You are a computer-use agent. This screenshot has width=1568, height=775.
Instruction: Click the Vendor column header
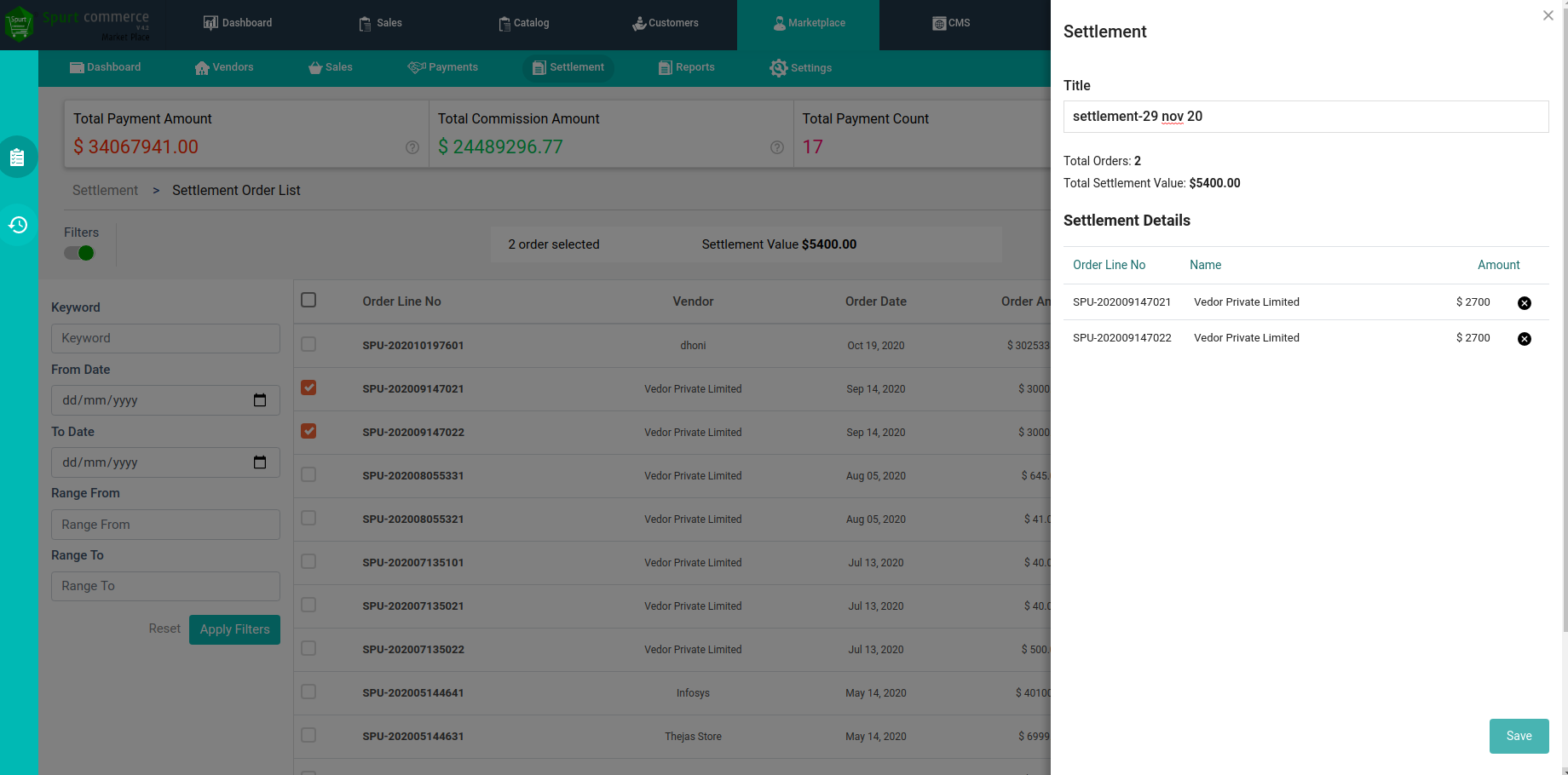point(693,301)
